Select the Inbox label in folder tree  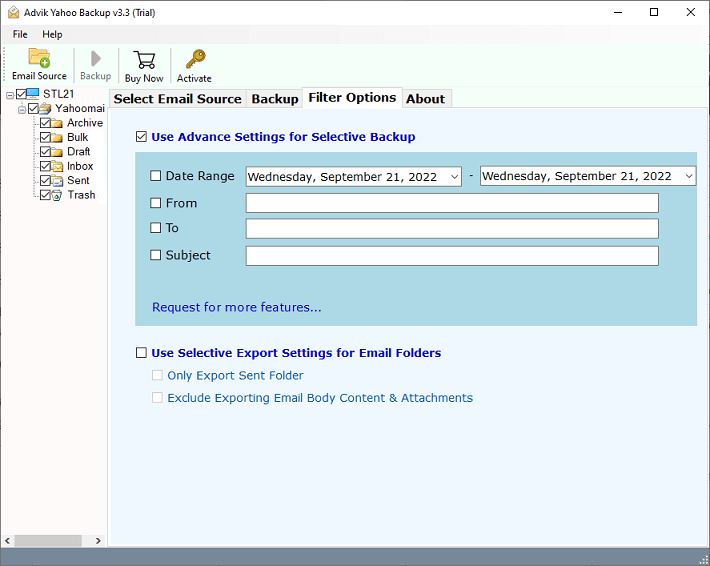coord(80,166)
